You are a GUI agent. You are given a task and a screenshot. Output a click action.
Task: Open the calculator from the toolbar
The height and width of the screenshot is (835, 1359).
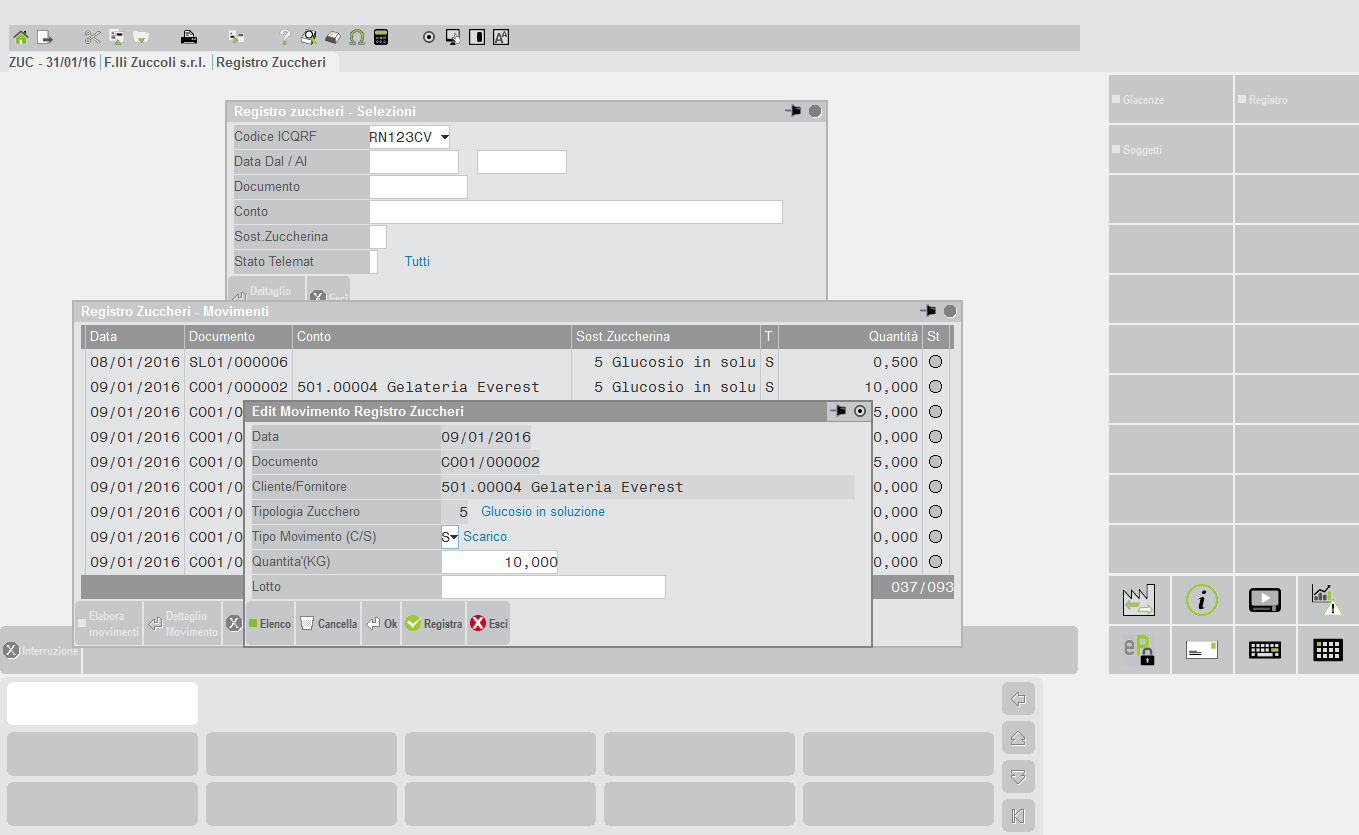[x=381, y=38]
